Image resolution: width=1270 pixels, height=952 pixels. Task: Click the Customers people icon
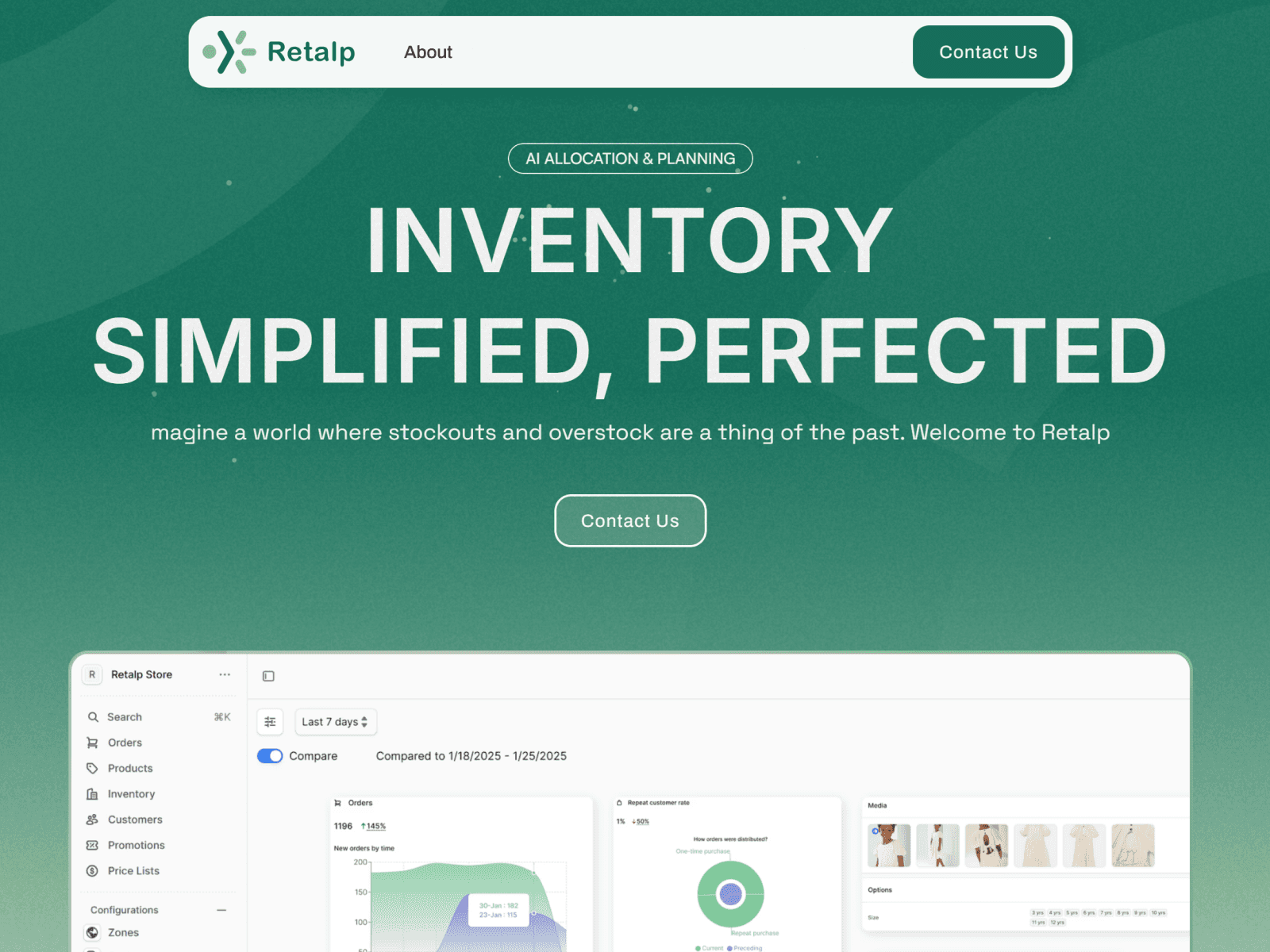(x=93, y=820)
